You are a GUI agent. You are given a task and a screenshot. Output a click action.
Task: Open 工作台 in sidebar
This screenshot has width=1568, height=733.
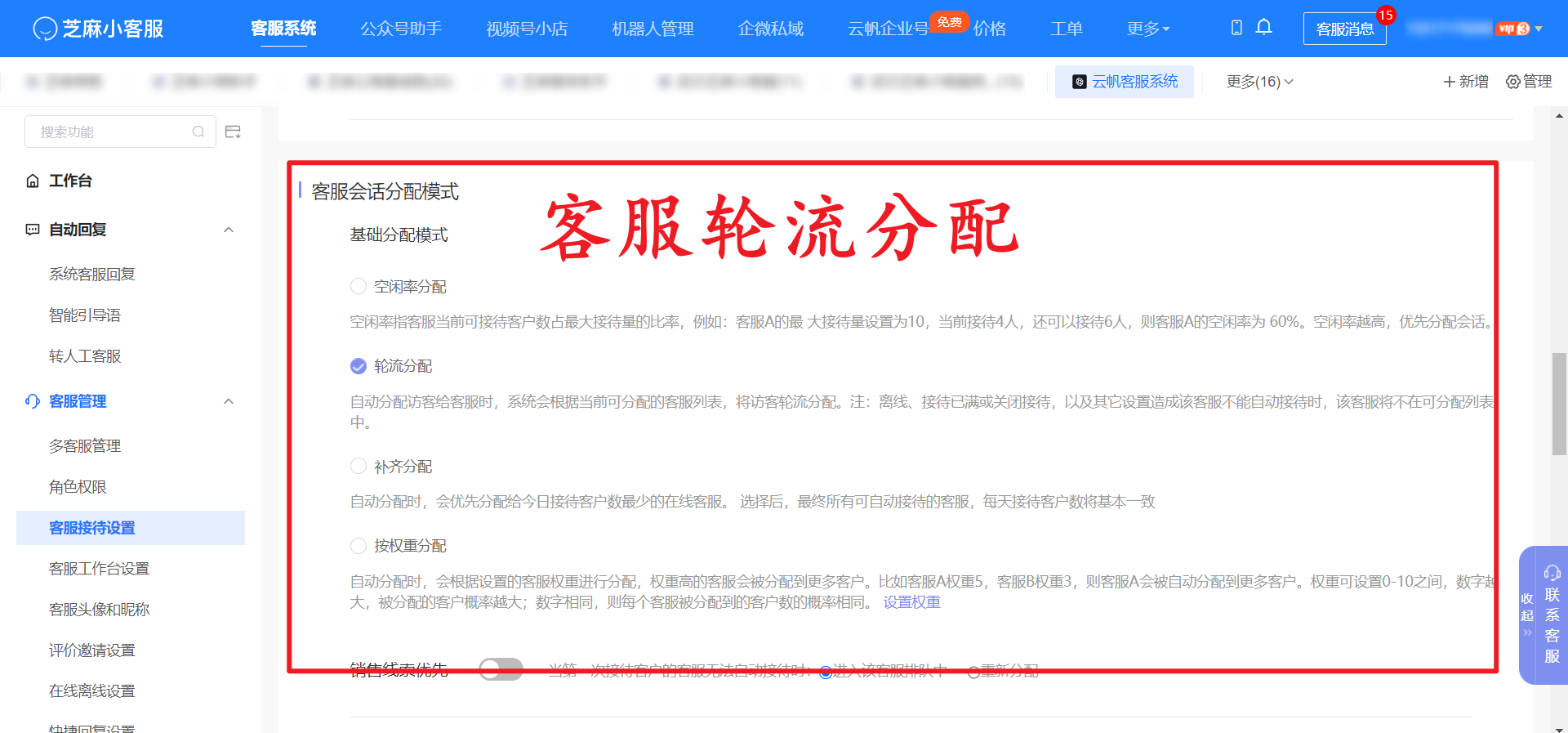click(70, 181)
